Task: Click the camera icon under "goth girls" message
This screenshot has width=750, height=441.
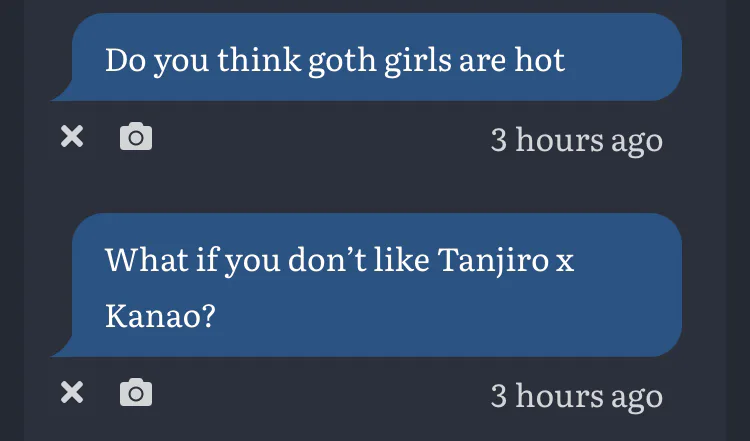Action: pos(136,136)
